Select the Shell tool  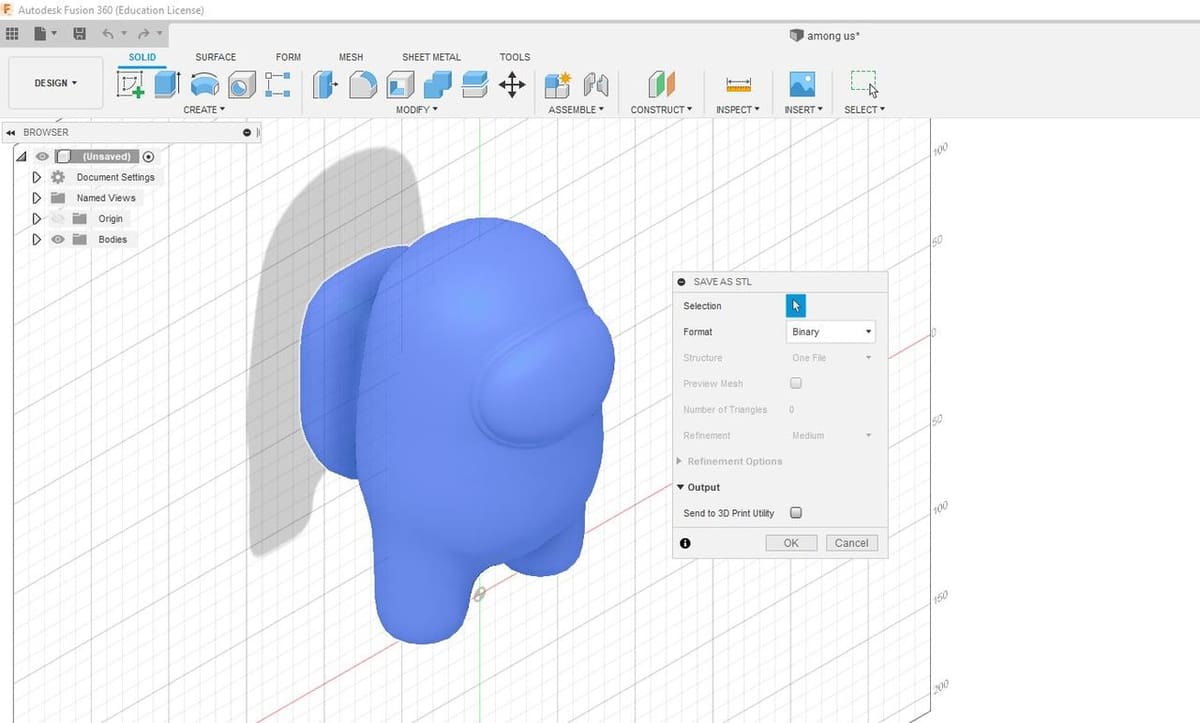pos(400,84)
